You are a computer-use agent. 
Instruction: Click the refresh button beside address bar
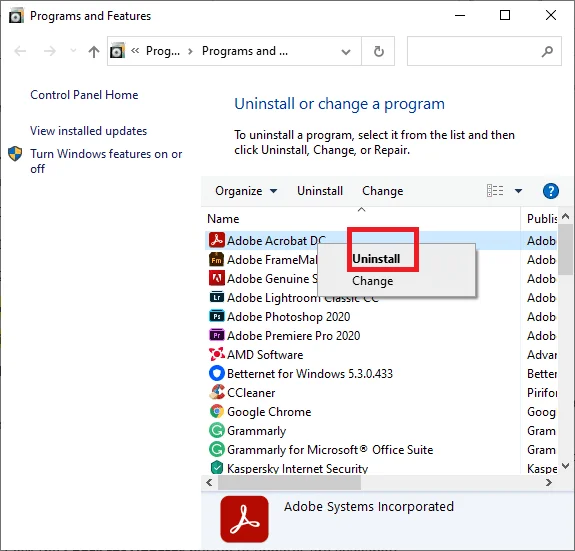pos(378,51)
